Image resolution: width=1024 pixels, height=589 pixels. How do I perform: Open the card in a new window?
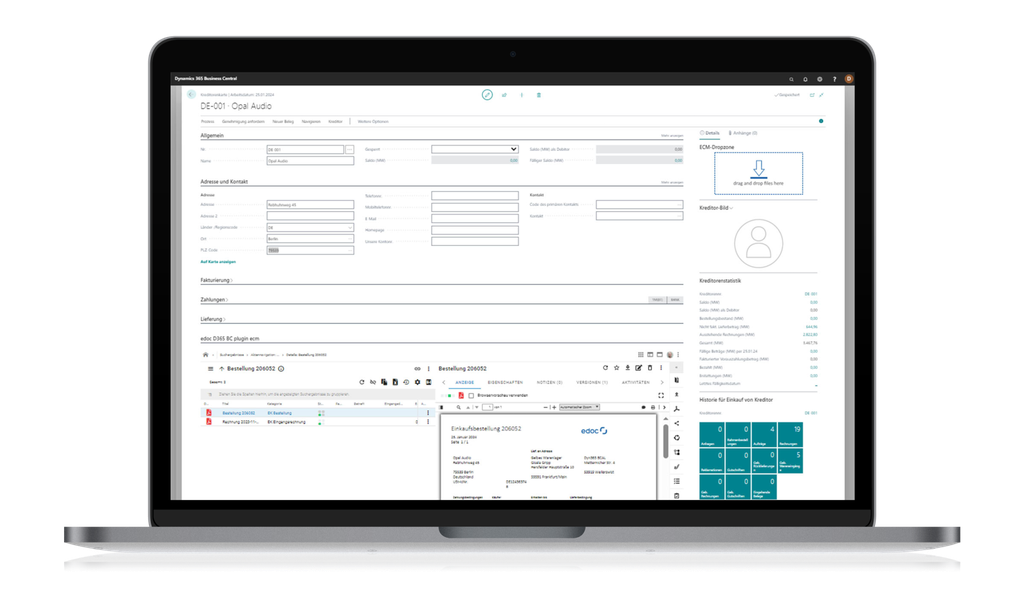pyautogui.click(x=812, y=95)
